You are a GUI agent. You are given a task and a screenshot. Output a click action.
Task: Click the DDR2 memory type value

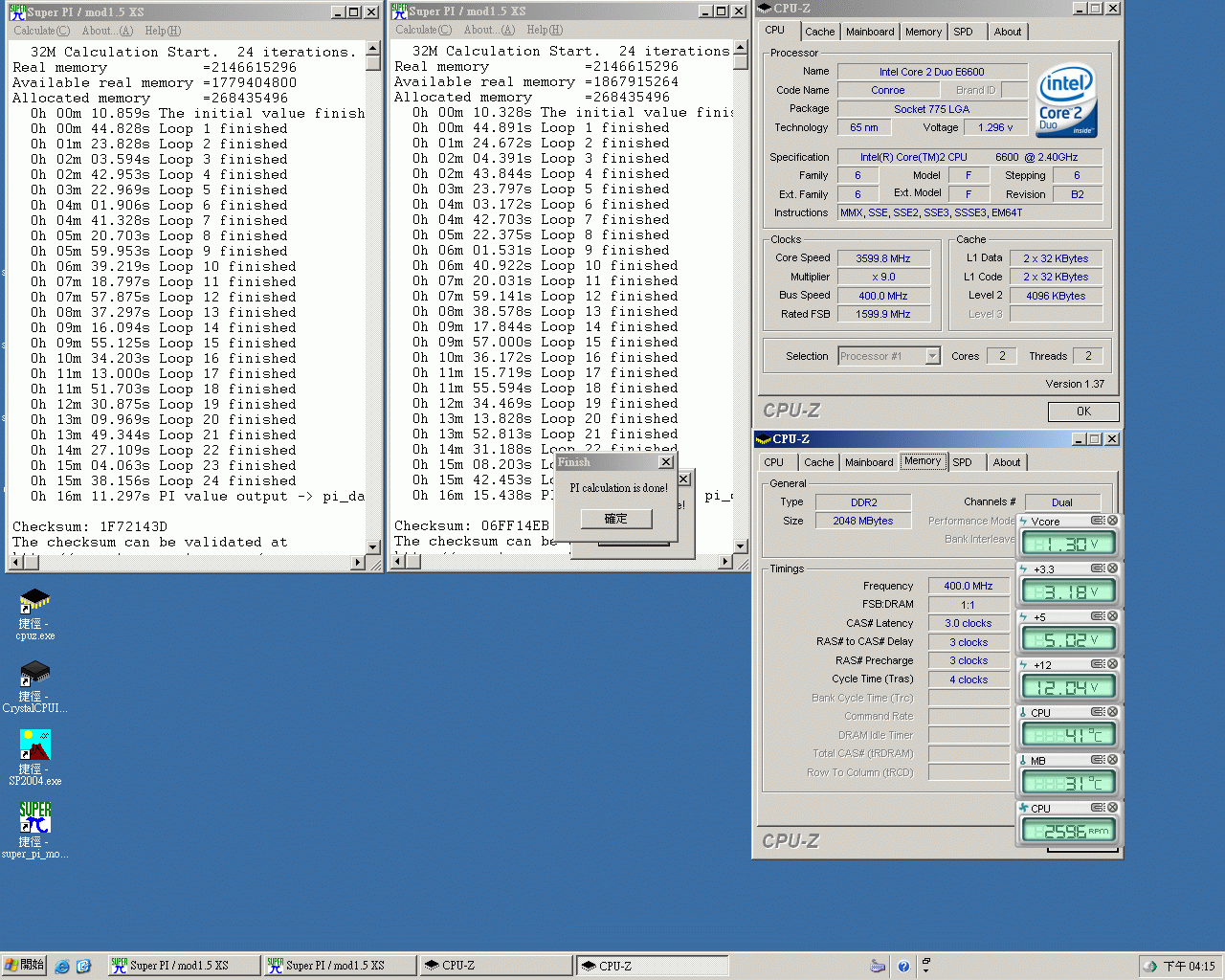tap(863, 502)
